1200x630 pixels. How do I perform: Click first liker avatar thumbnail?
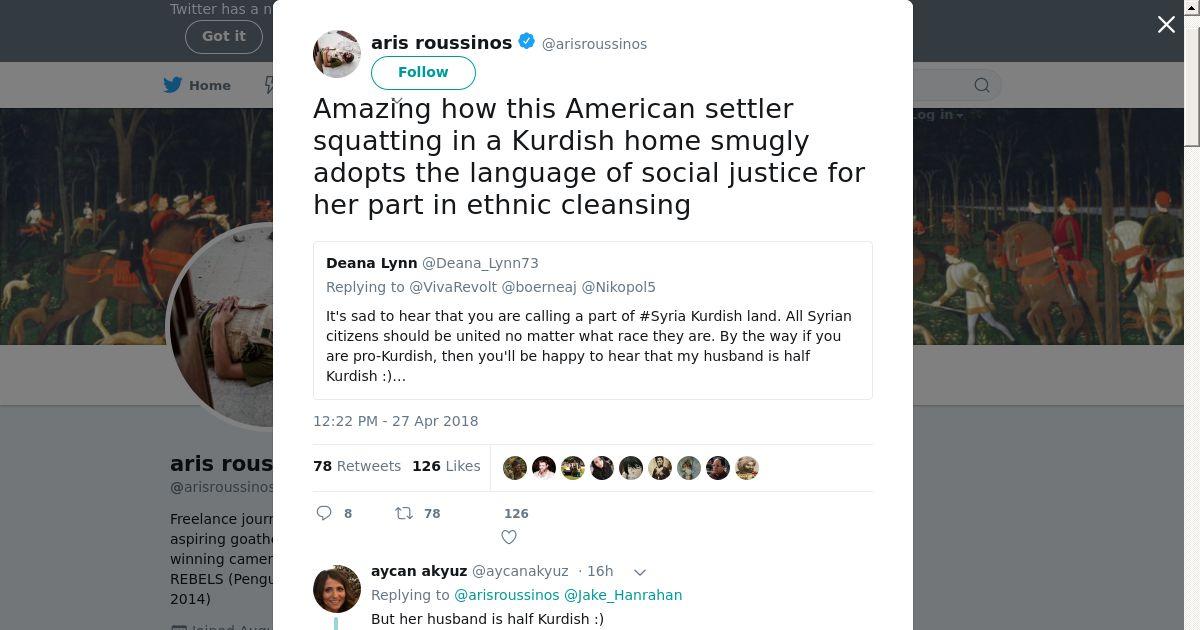(515, 468)
